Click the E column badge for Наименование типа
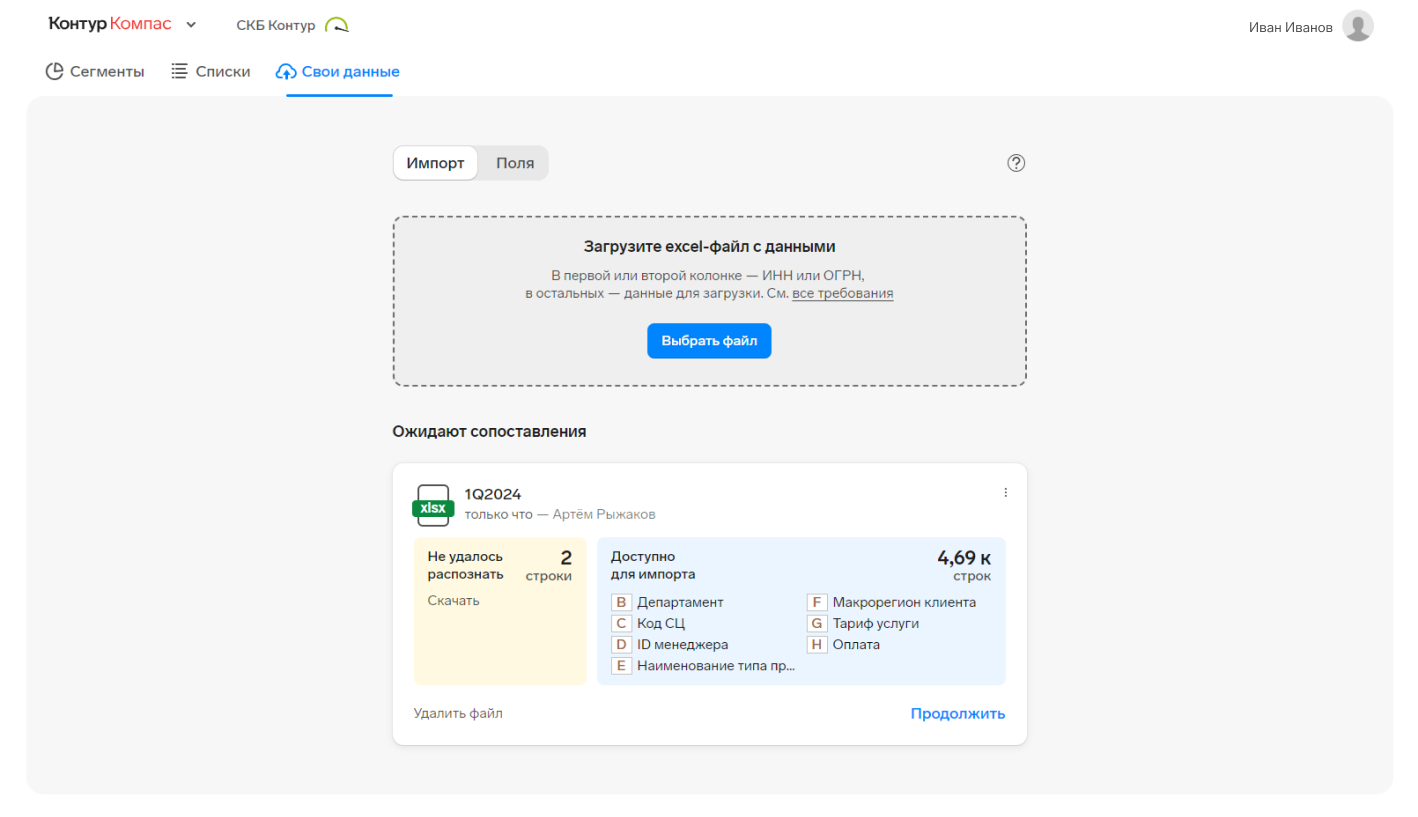Image resolution: width=1418 pixels, height=817 pixels. pos(621,666)
